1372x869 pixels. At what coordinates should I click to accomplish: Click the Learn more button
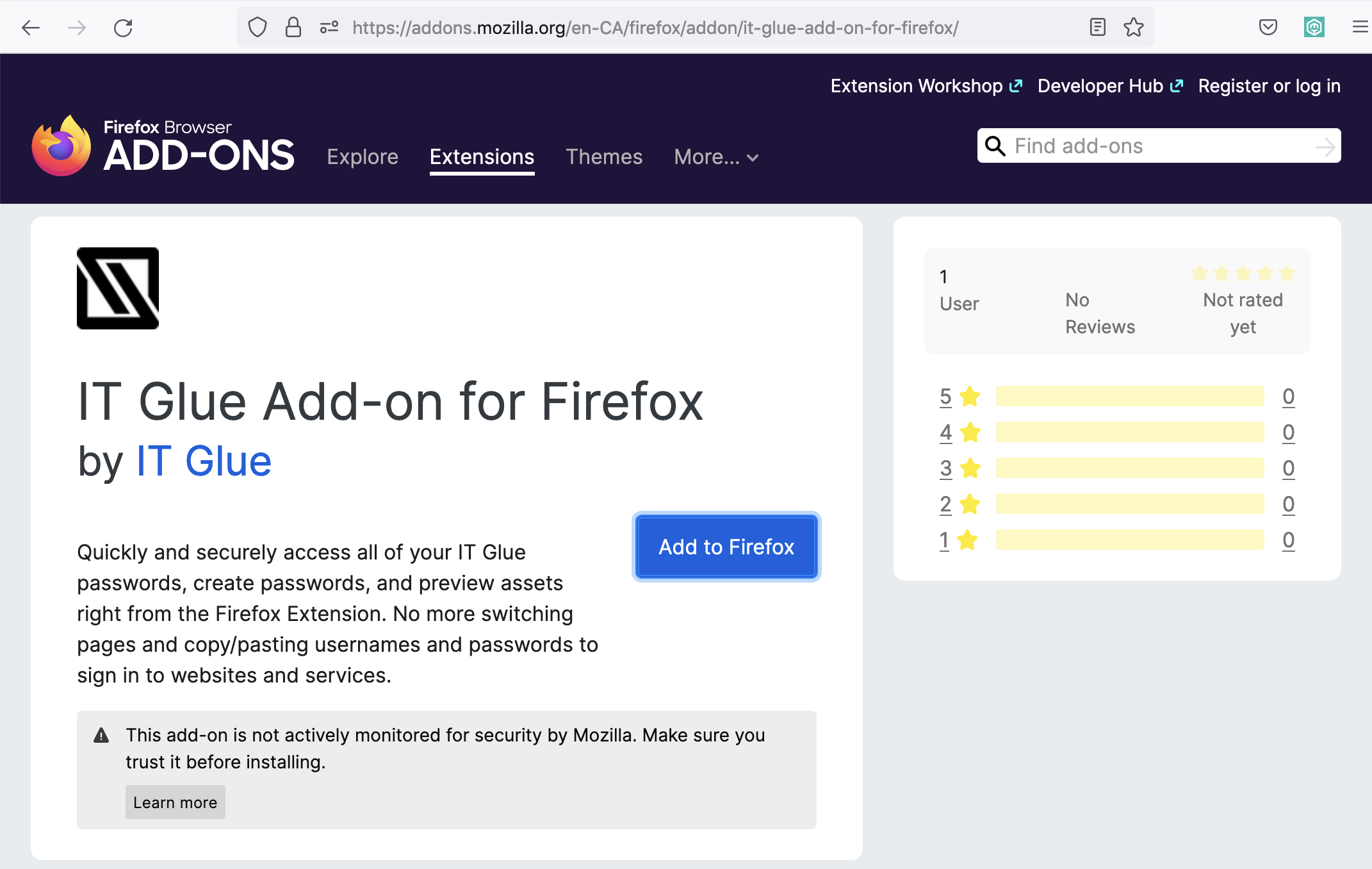point(175,802)
